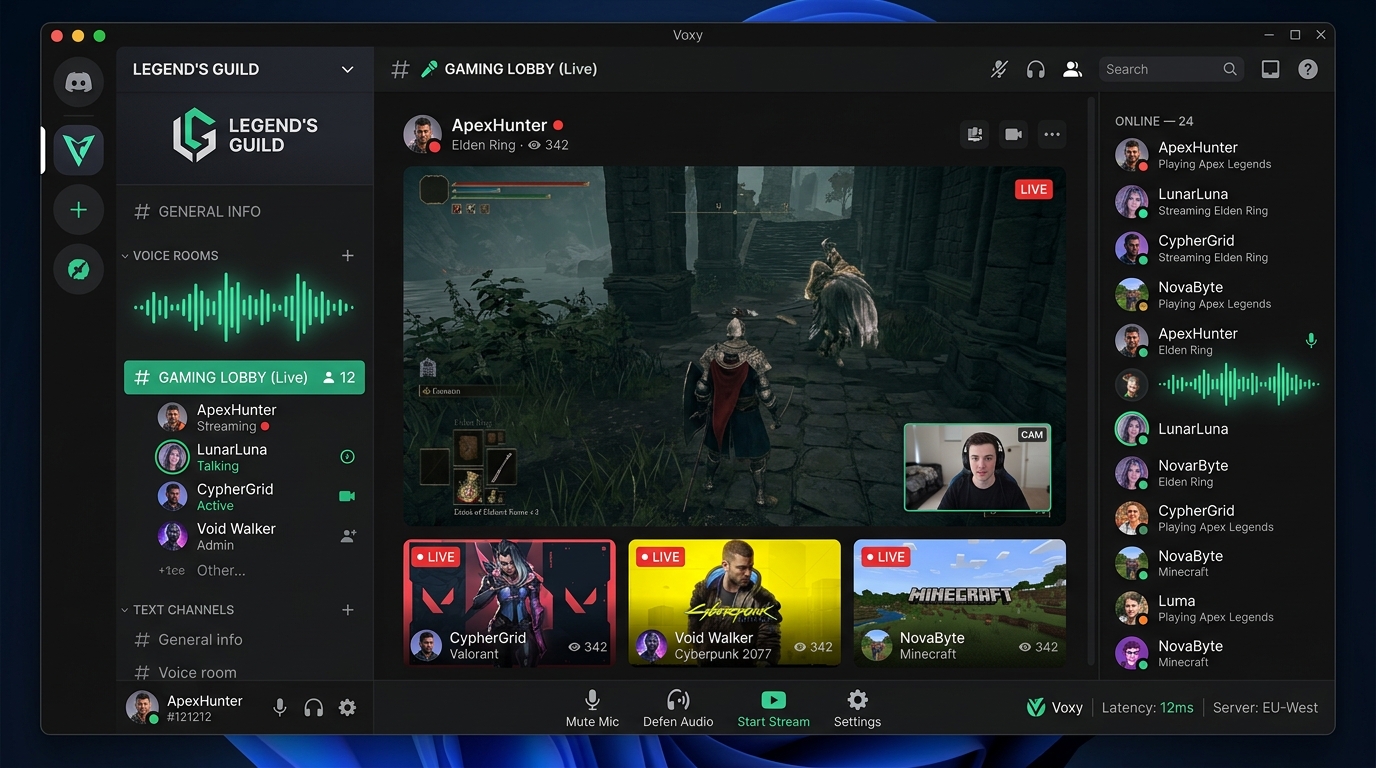
Task: Open the Discord home icon in the server rail
Action: [78, 82]
